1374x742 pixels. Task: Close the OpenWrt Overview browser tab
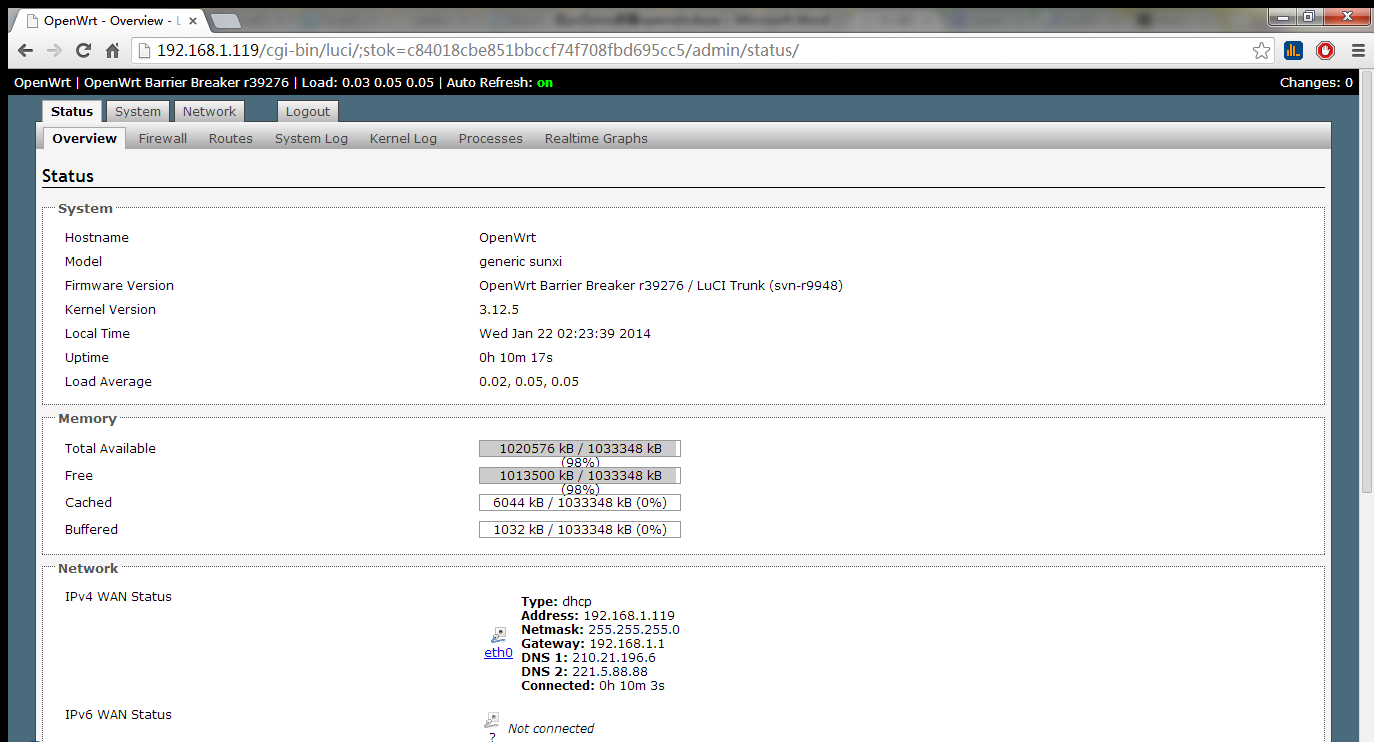[x=193, y=20]
